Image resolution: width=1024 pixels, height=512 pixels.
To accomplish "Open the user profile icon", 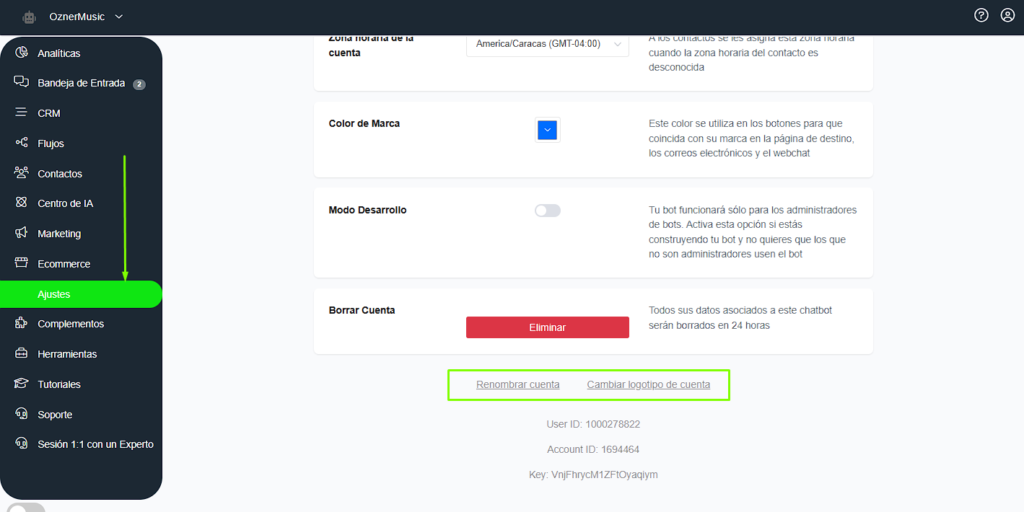I will coord(1007,15).
